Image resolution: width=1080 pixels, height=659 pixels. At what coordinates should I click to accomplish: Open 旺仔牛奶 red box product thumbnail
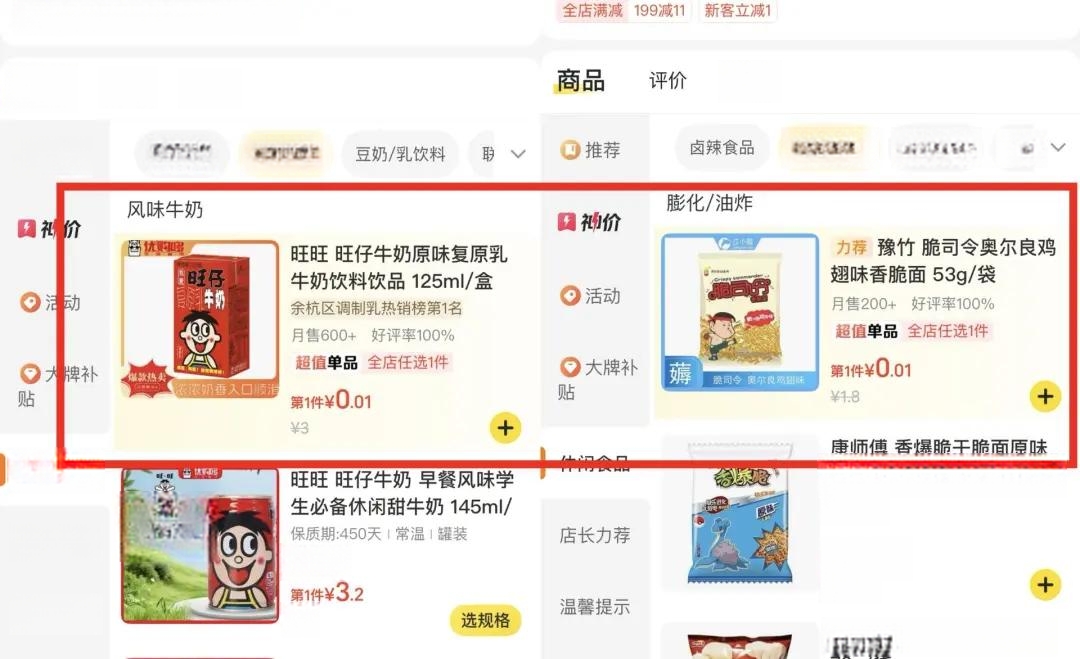(x=200, y=320)
